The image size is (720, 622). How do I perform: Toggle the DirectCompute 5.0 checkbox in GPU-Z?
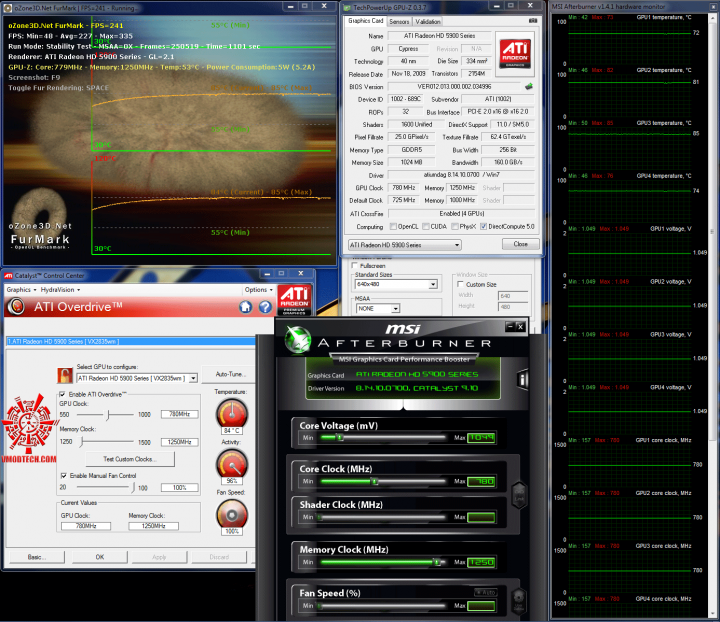click(484, 226)
